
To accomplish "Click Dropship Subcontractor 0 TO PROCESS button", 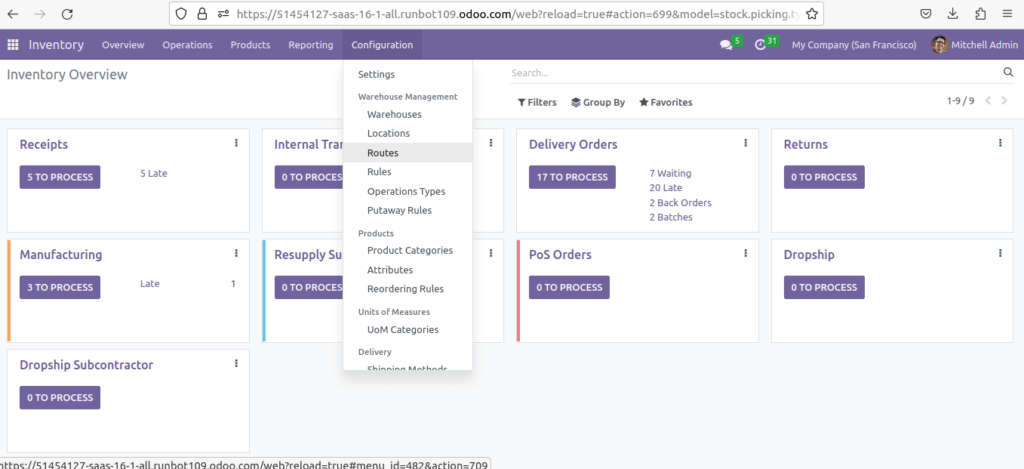I will point(60,398).
